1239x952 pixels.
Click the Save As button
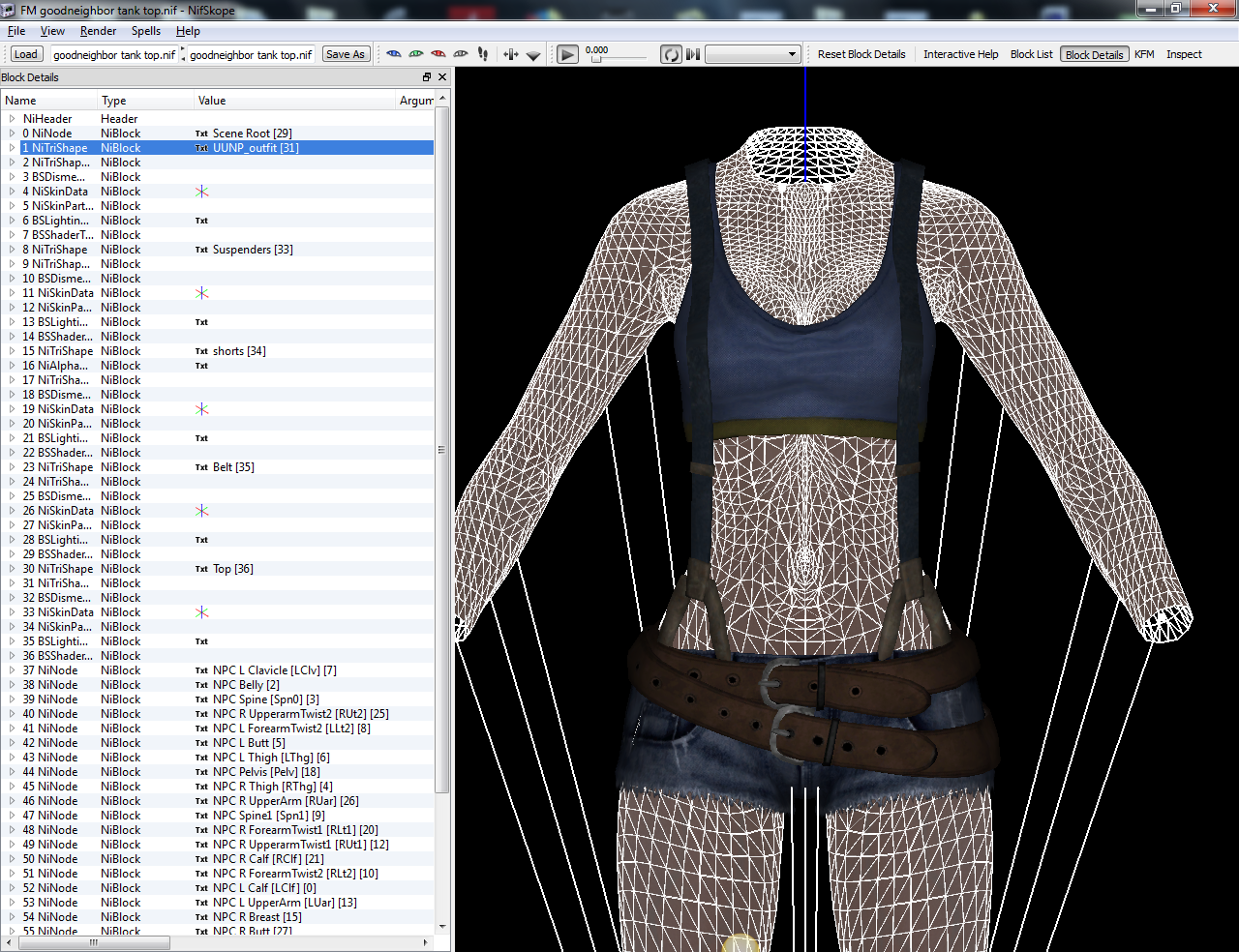(x=346, y=54)
